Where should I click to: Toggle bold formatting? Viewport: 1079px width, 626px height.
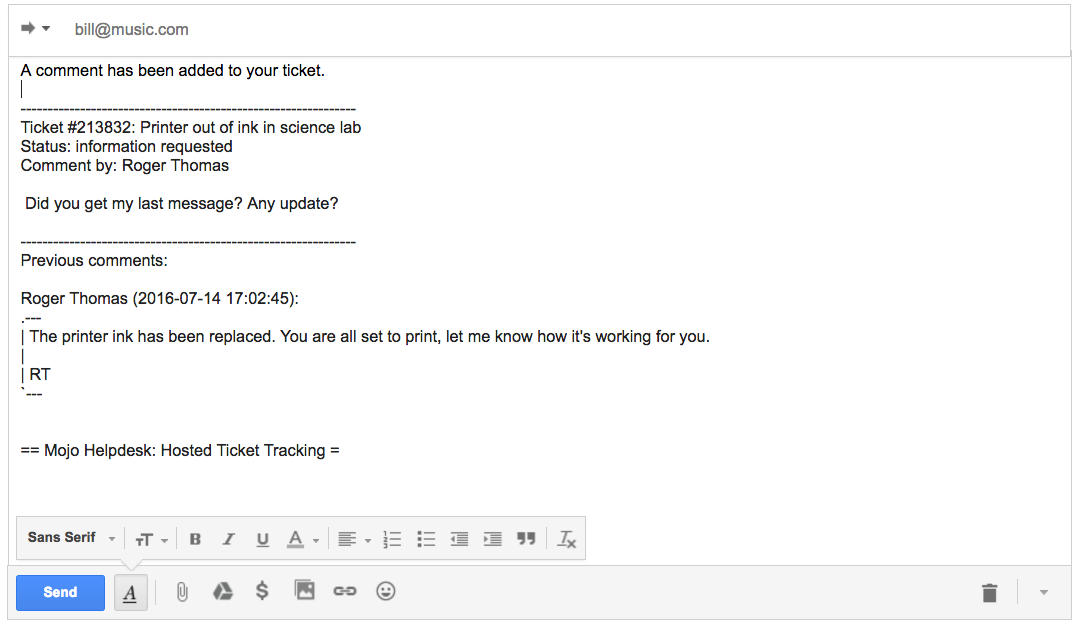195,539
